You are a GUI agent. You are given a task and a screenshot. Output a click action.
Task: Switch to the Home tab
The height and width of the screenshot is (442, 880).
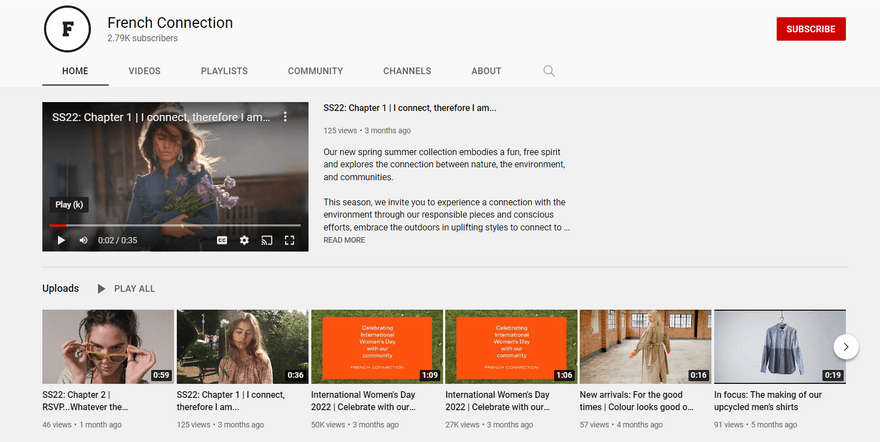coord(75,71)
